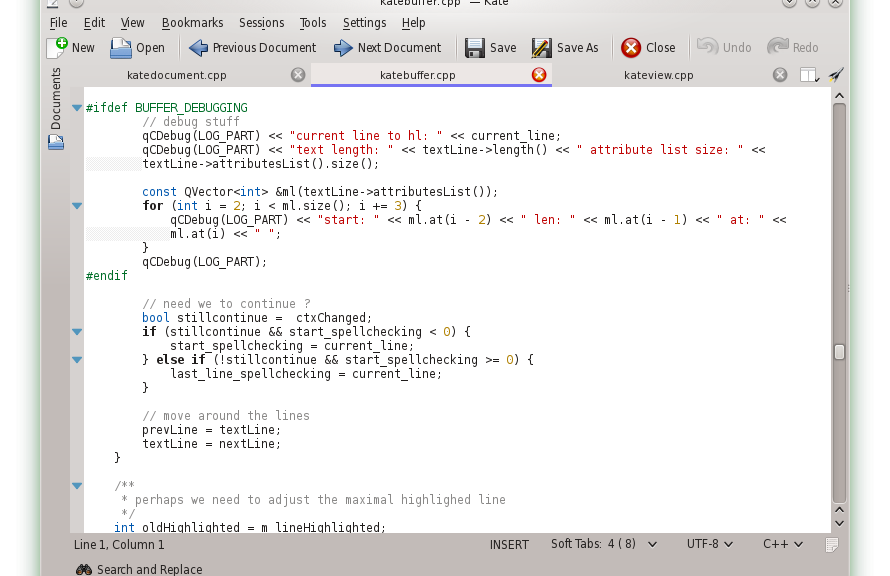Click the vertical scrollbar handle
The width and height of the screenshot is (890, 576).
pyautogui.click(x=839, y=352)
